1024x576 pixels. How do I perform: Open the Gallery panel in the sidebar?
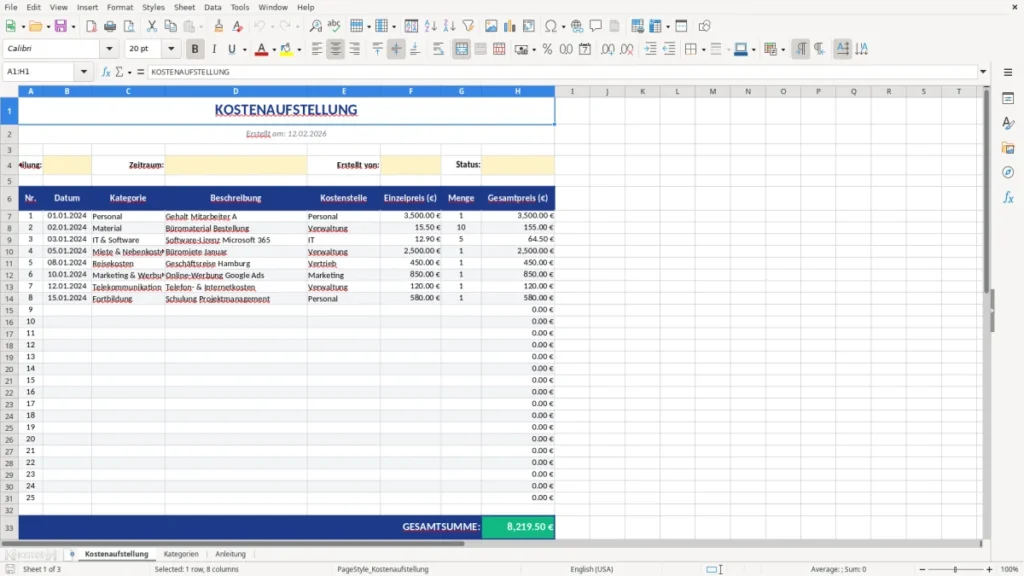tap(1008, 148)
